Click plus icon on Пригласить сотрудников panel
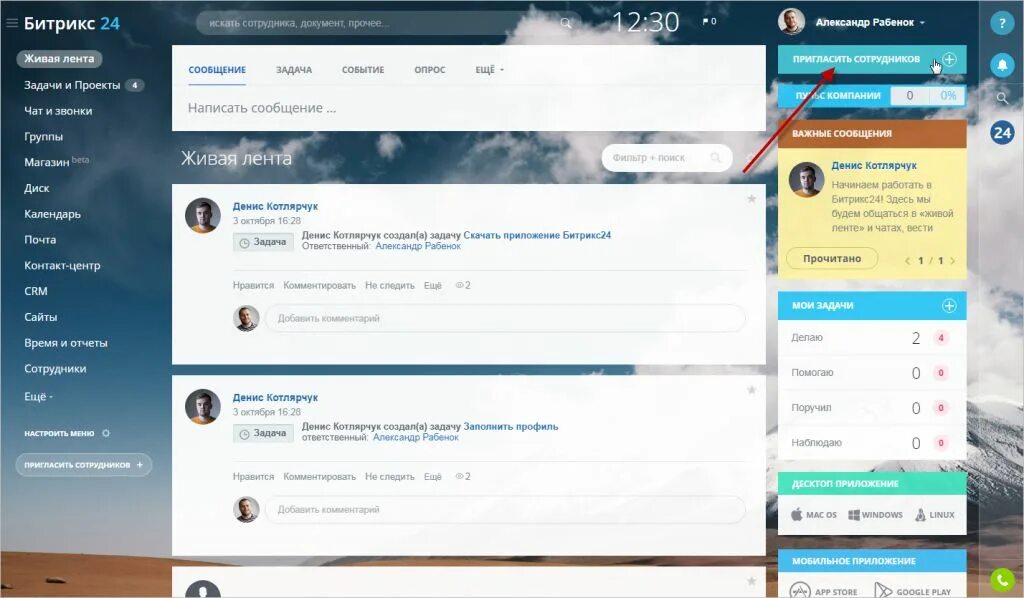The image size is (1024, 598). coord(949,59)
